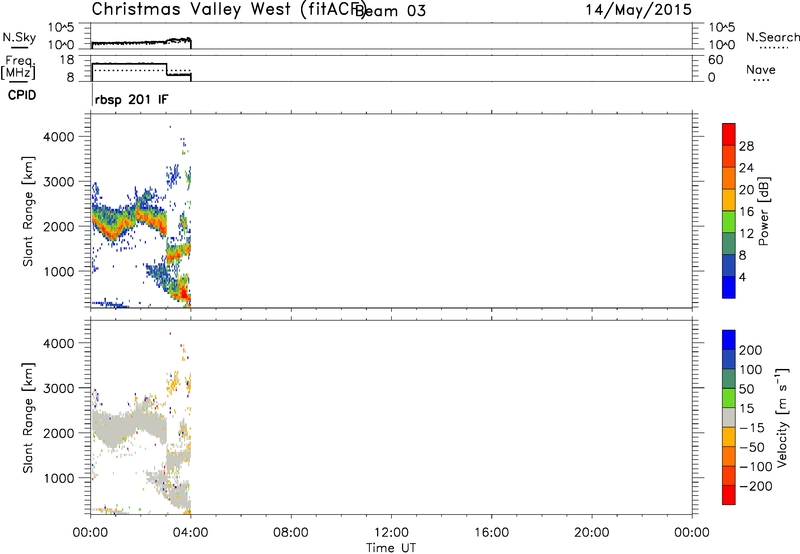Click the "N.Search" legend label
Screen dimensions: 800x554
tap(772, 37)
